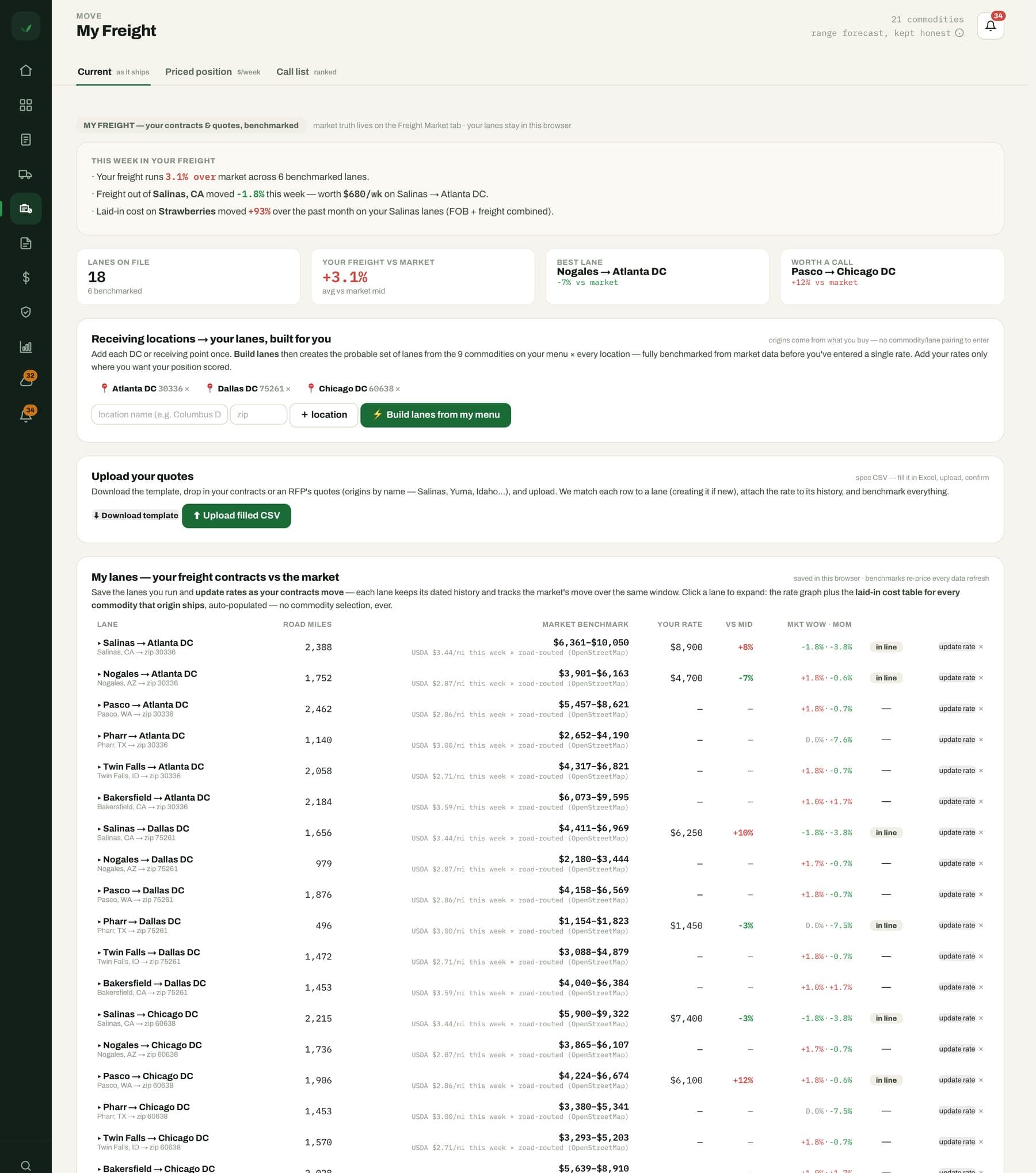This screenshot has width=1036, height=1173.
Task: Remove the Chicago DC location chip
Action: click(398, 389)
